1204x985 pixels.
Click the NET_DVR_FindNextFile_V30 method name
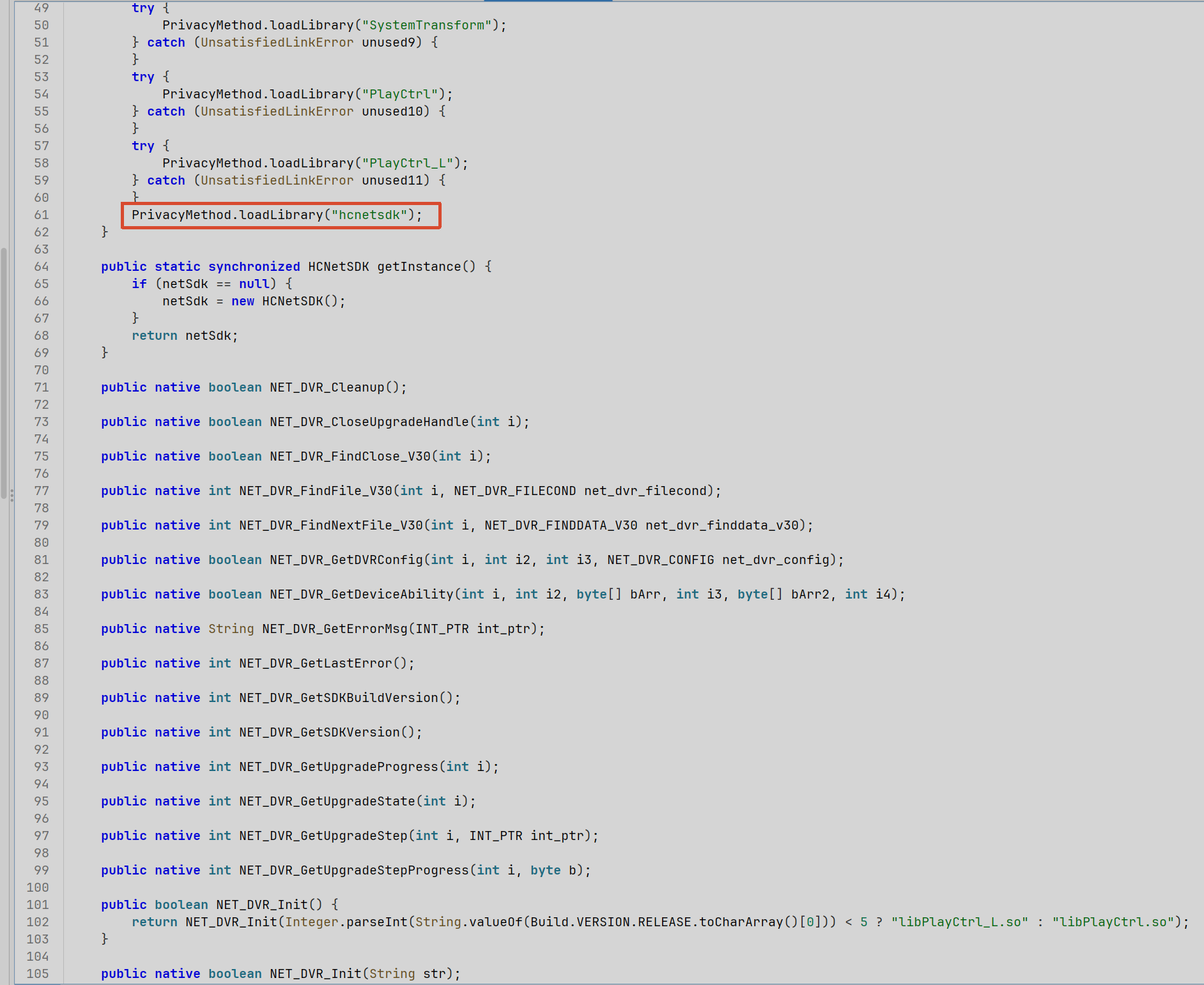point(330,525)
